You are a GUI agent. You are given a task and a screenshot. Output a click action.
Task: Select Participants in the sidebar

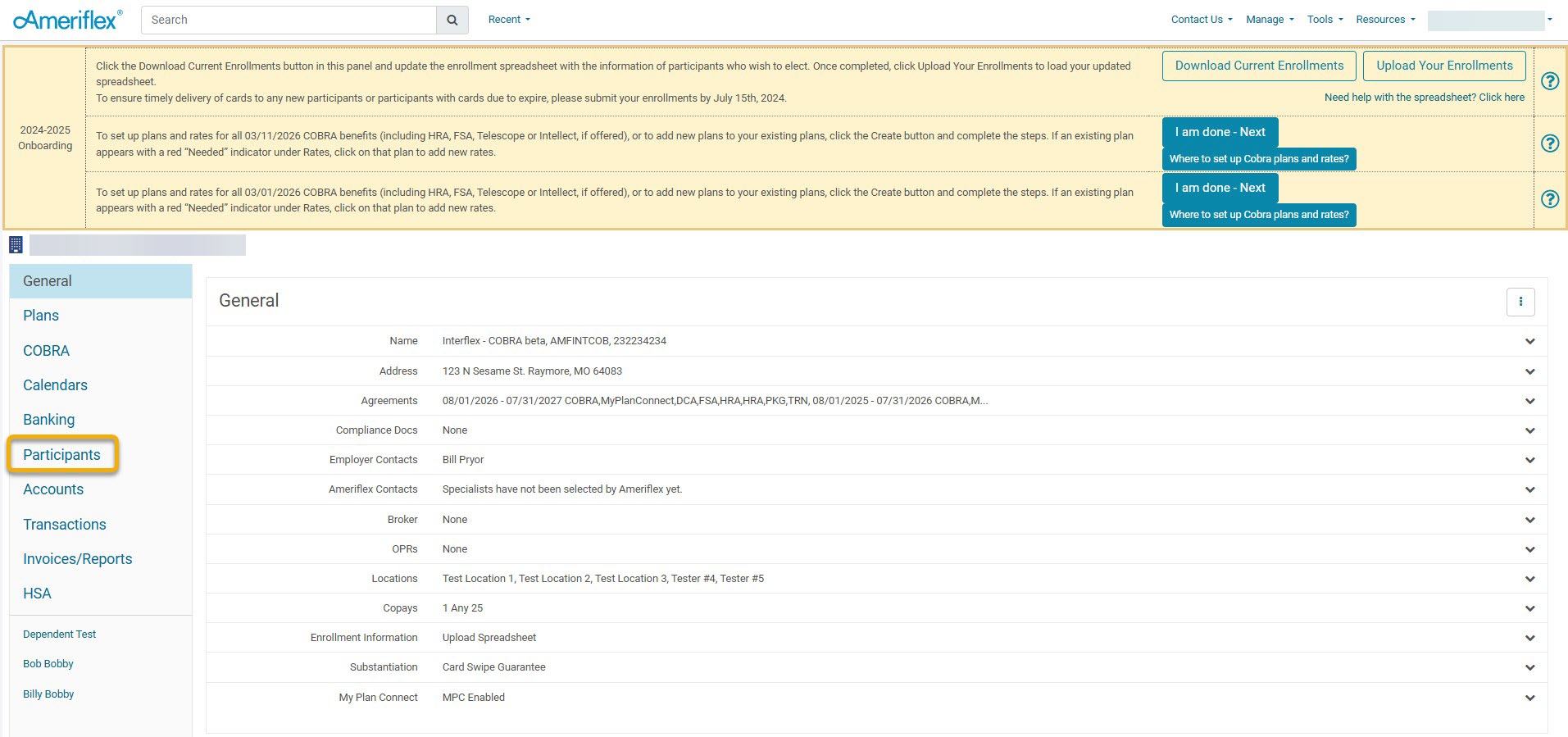pyautogui.click(x=62, y=455)
